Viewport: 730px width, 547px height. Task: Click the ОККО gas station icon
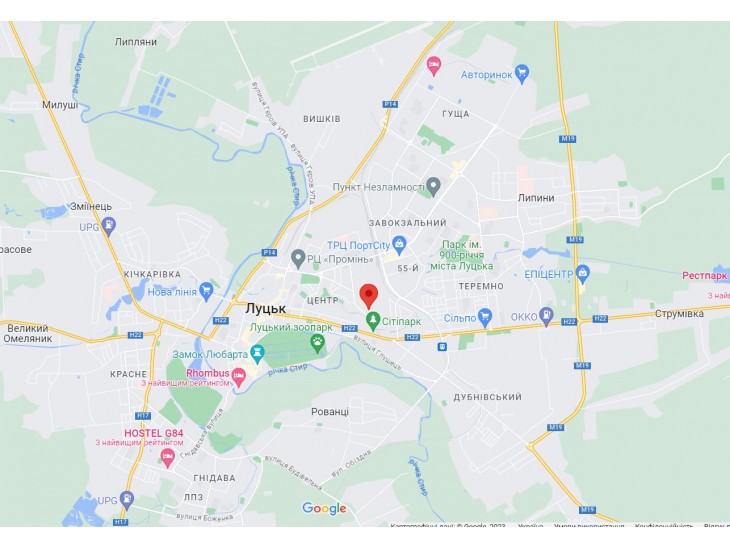(x=546, y=316)
